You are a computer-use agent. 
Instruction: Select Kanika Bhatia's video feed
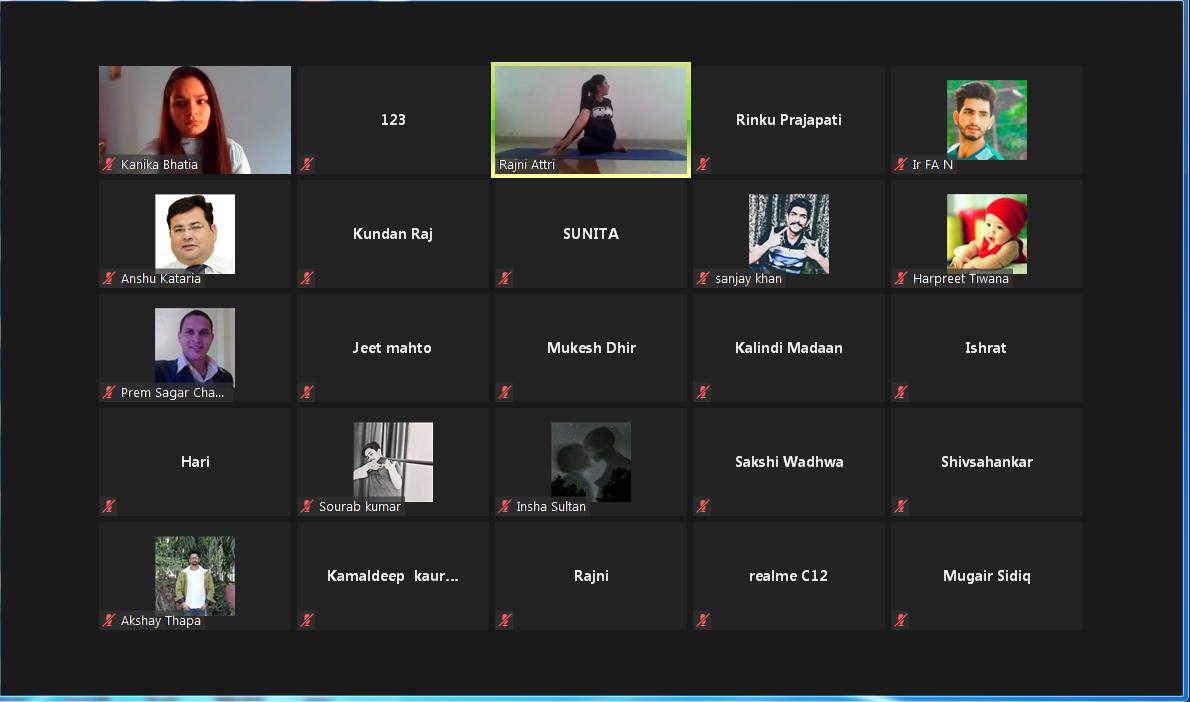click(195, 120)
